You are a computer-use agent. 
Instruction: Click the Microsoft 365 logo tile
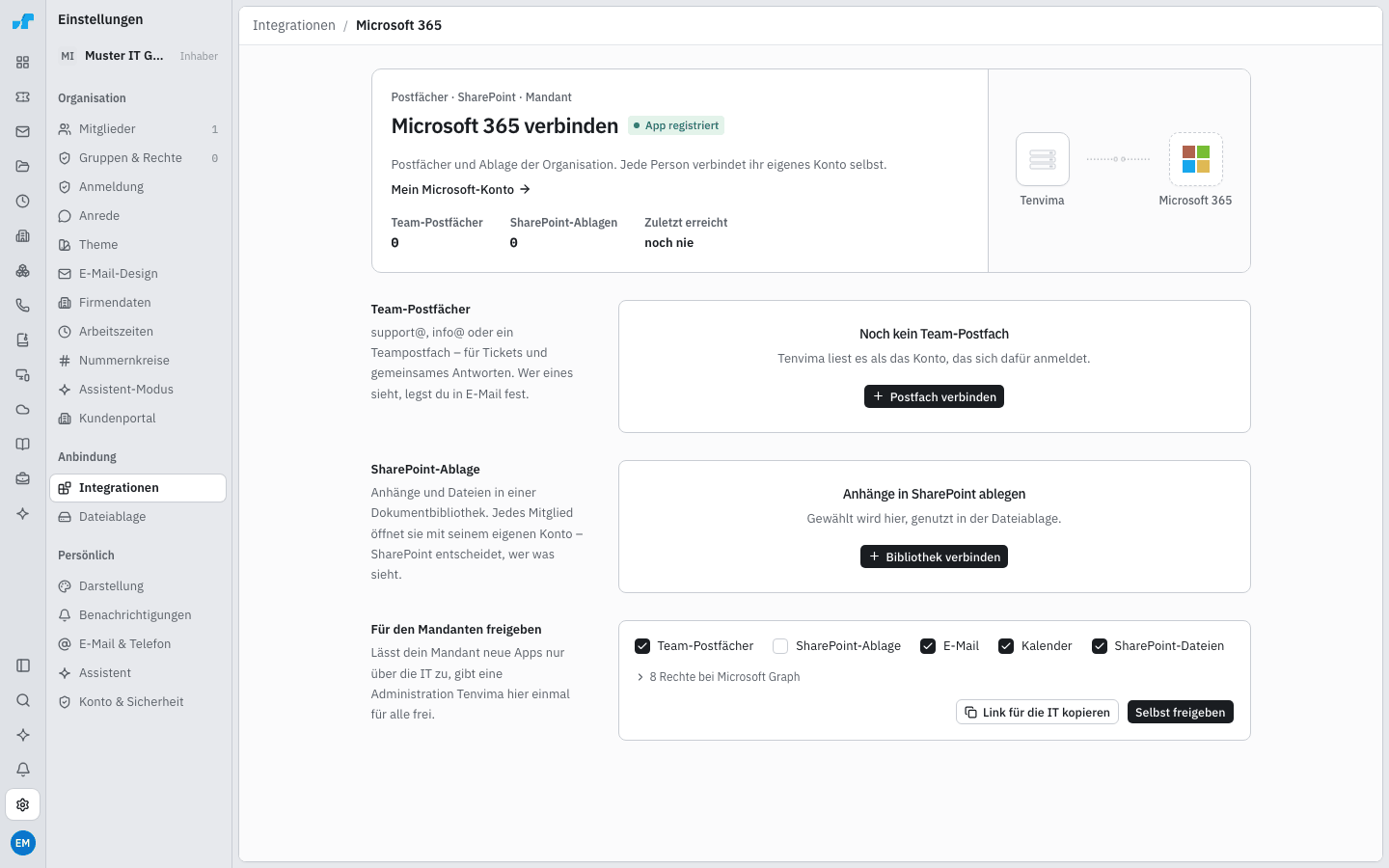[x=1196, y=159]
